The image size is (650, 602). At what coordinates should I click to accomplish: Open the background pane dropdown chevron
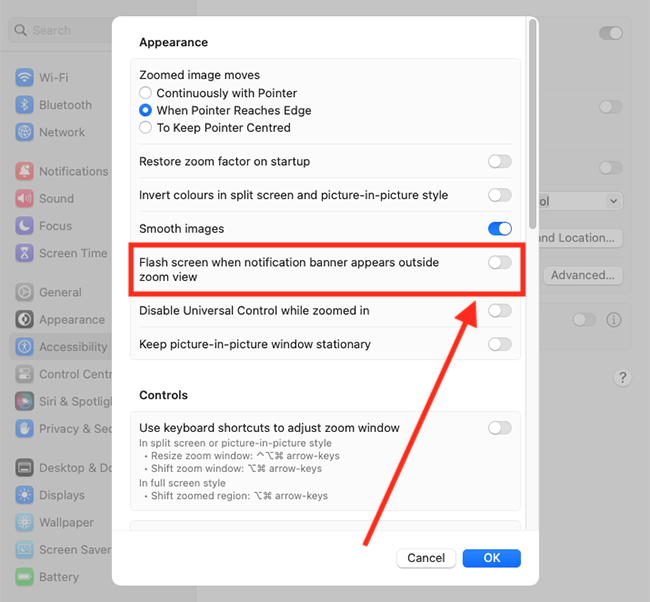614,201
